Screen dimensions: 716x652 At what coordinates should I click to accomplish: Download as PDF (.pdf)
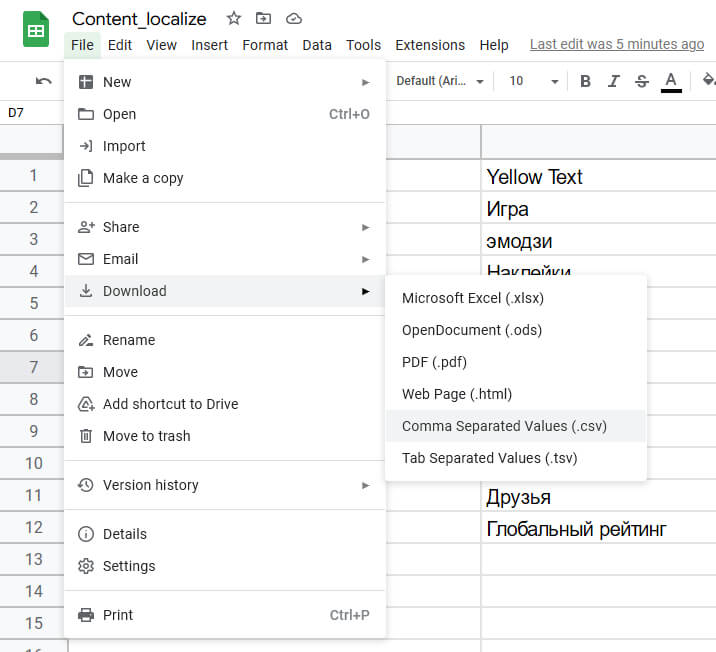516,362
